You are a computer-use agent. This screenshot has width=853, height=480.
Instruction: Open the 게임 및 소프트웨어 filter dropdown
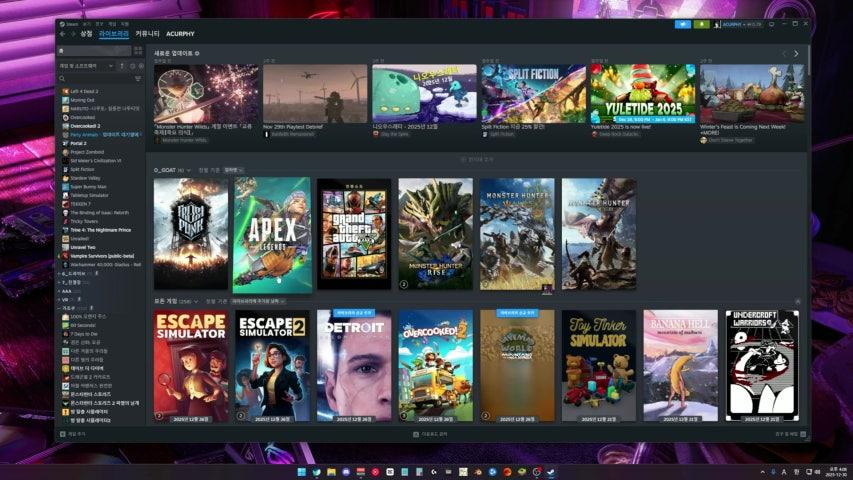[x=86, y=66]
